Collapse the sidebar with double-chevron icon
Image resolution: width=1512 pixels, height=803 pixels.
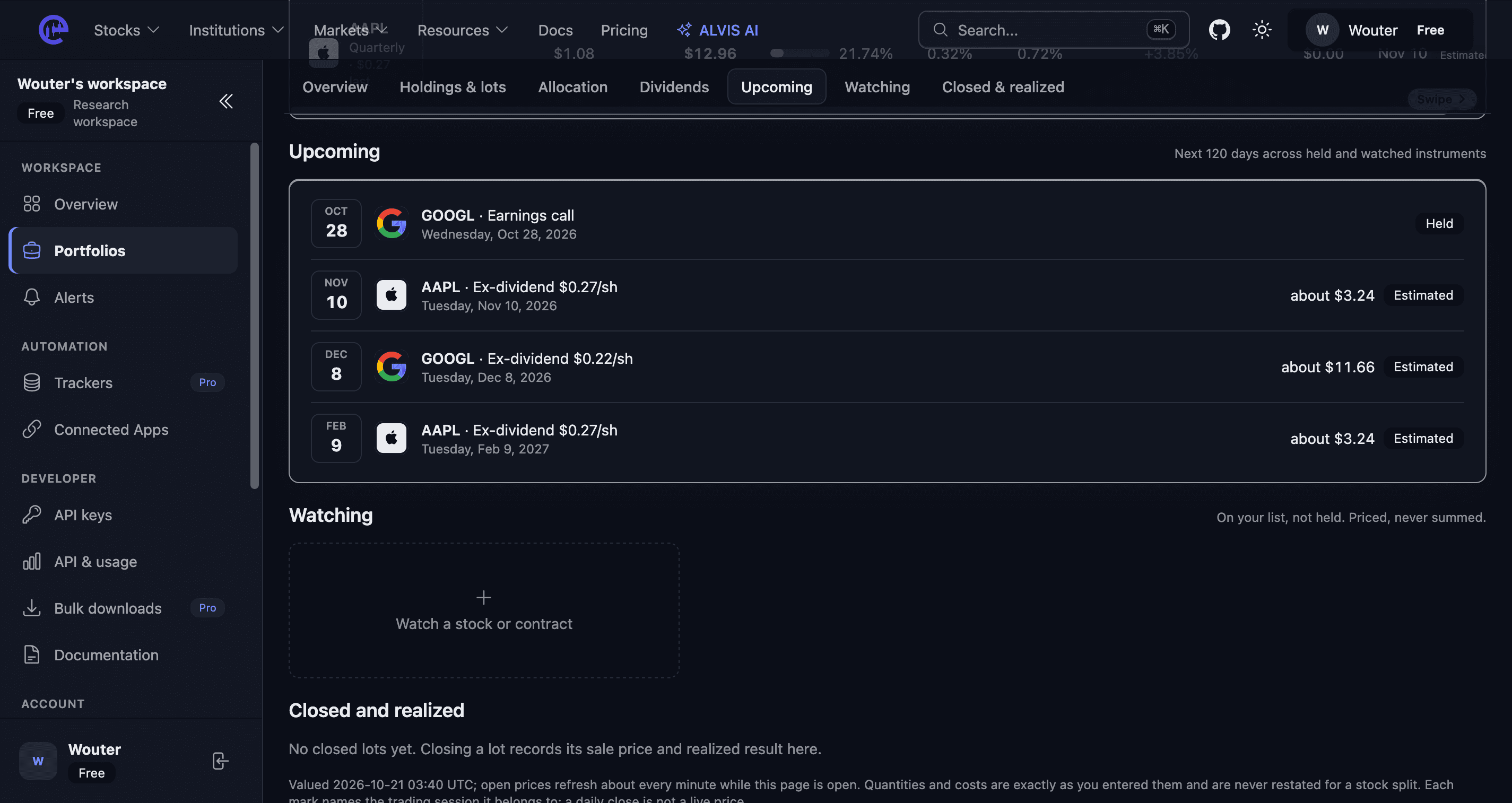click(x=226, y=101)
